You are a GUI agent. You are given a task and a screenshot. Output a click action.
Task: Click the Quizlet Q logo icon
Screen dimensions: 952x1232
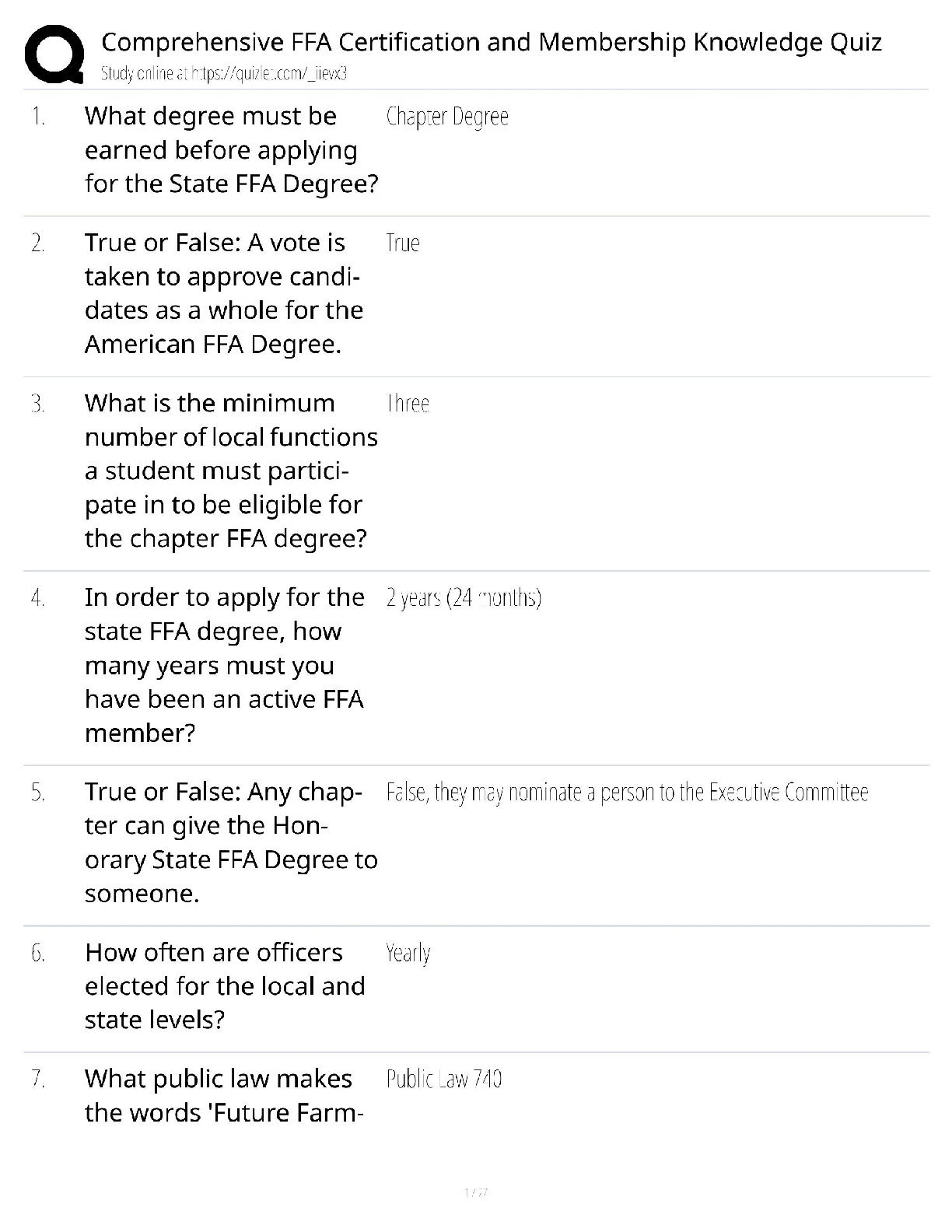pyautogui.click(x=54, y=53)
